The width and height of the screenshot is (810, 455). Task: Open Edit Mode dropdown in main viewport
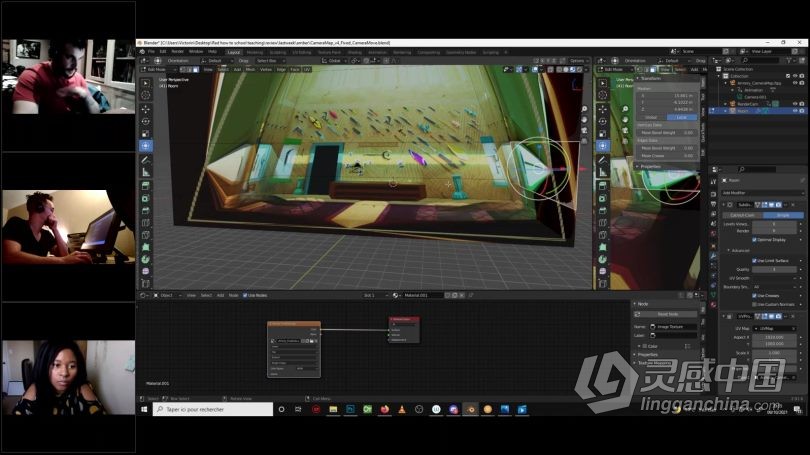159,69
